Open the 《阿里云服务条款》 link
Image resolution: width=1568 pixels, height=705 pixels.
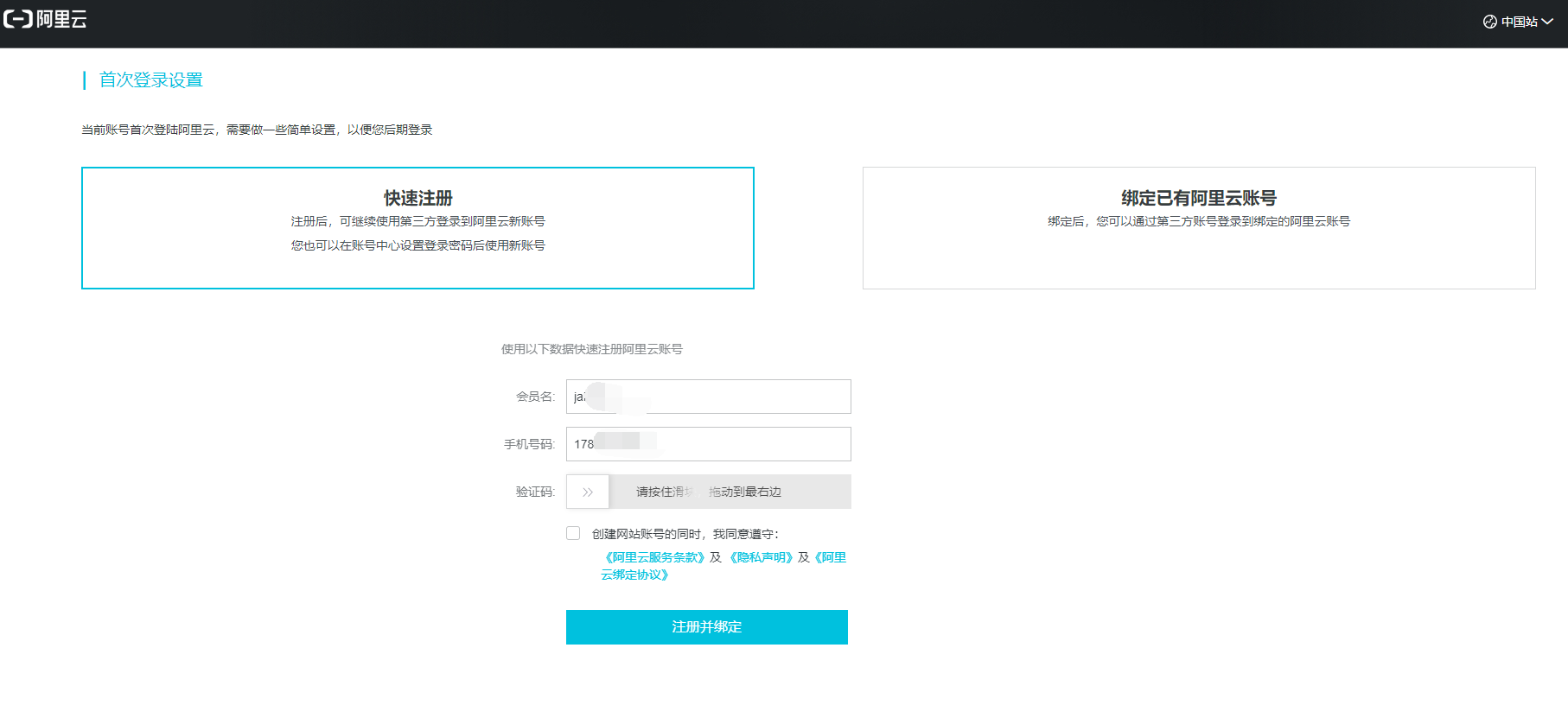click(x=655, y=557)
